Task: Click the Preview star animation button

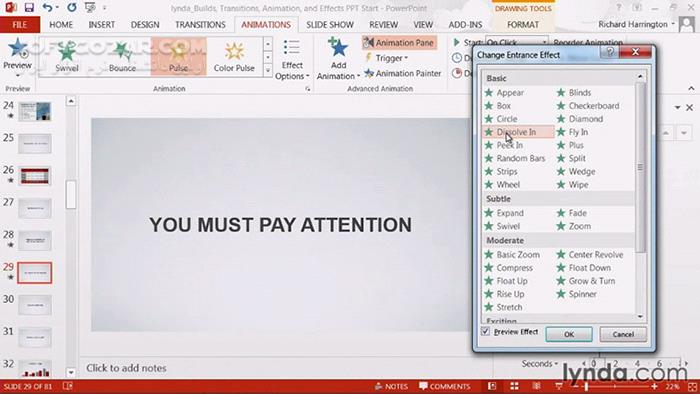Action: [17, 57]
